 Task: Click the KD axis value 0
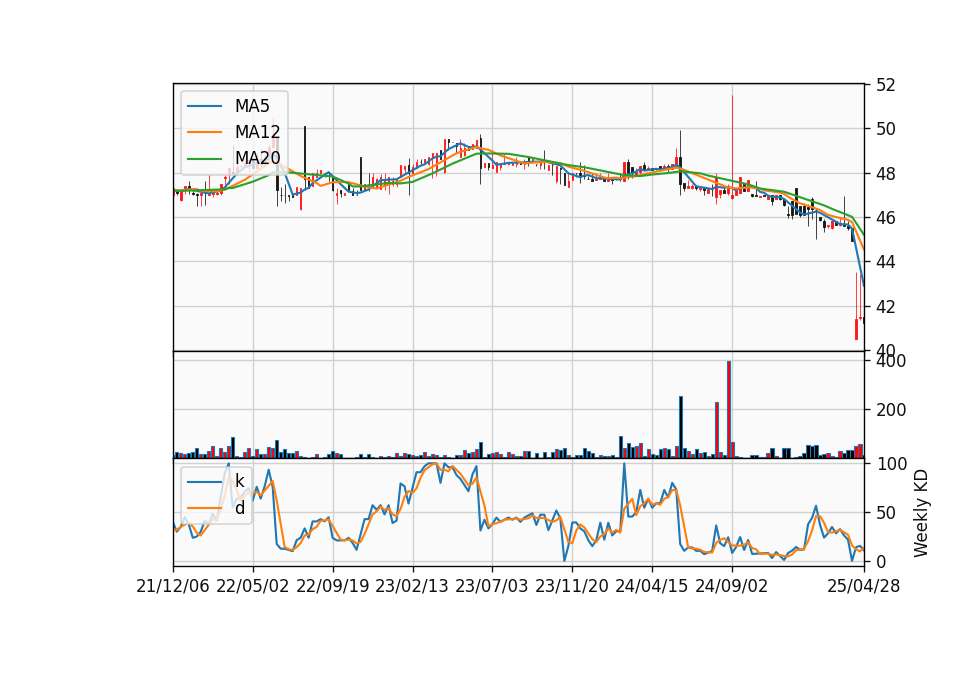point(880,561)
